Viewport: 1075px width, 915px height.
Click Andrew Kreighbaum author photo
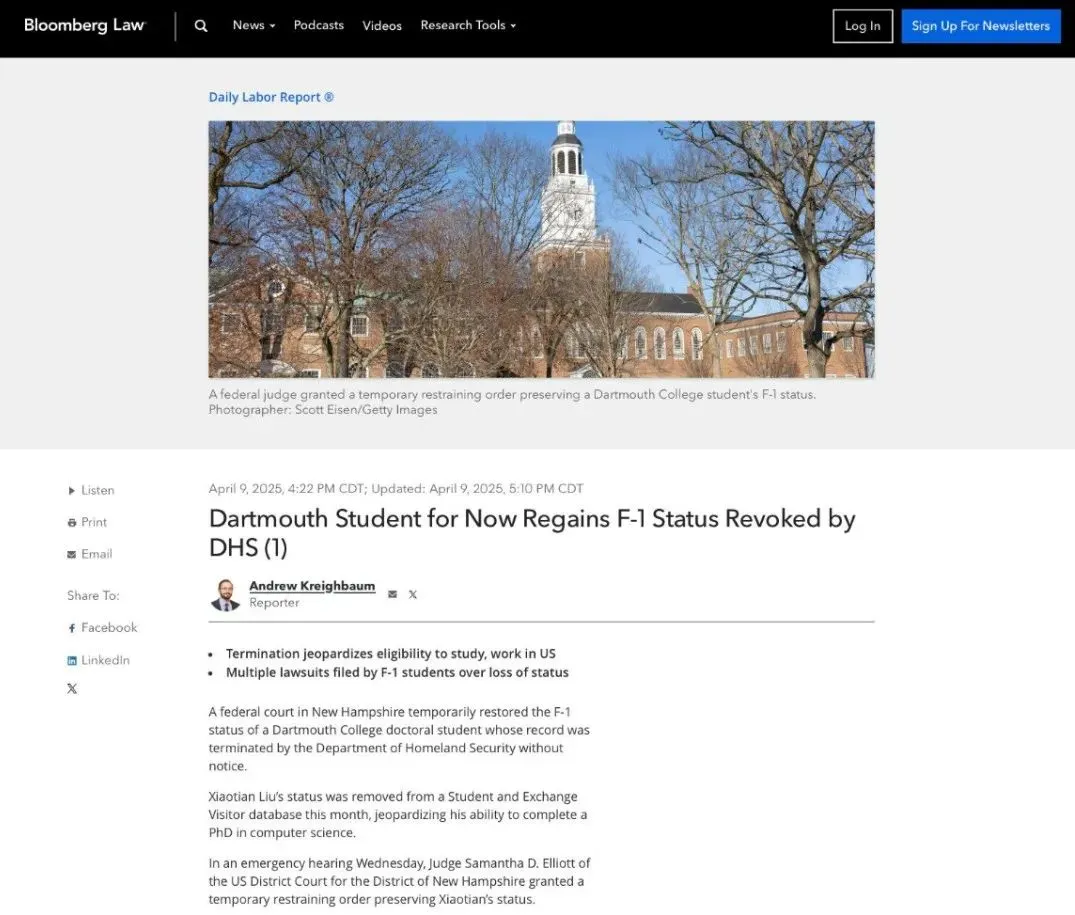click(225, 594)
